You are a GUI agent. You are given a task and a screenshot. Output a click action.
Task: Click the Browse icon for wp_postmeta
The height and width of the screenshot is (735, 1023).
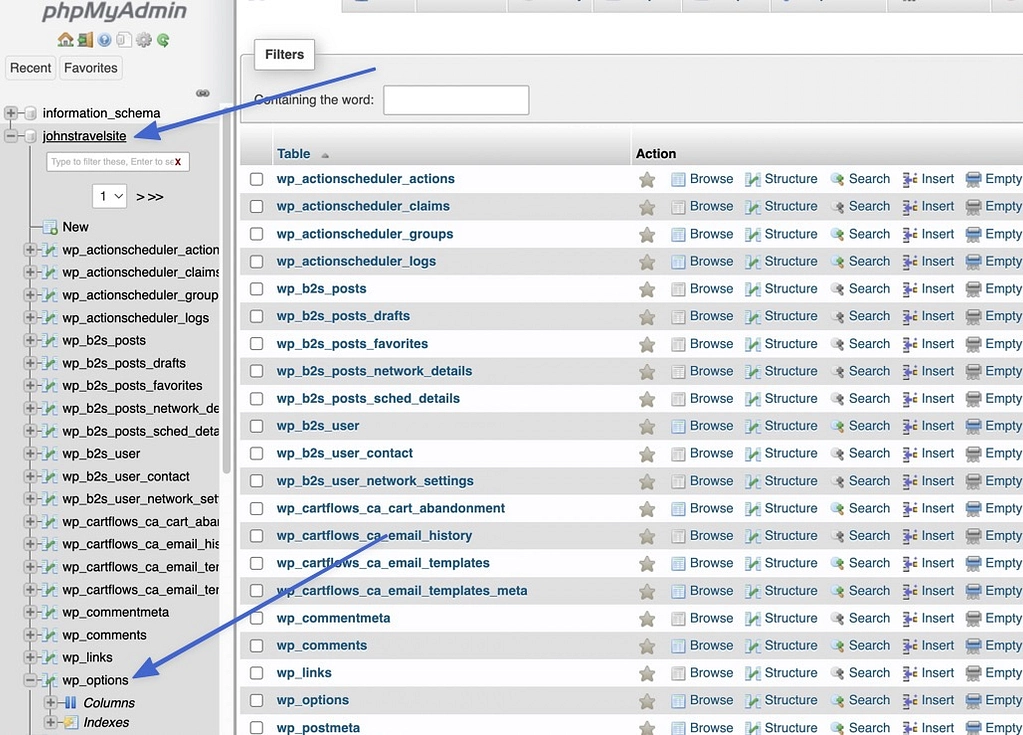(679, 728)
